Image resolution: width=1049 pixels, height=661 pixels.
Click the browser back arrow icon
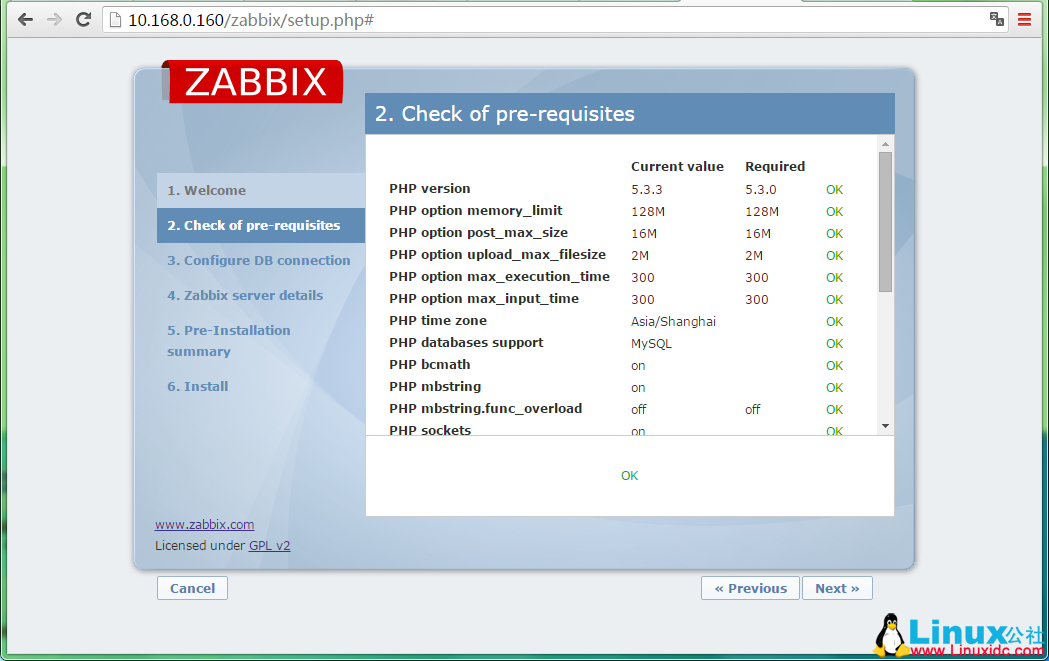25,18
